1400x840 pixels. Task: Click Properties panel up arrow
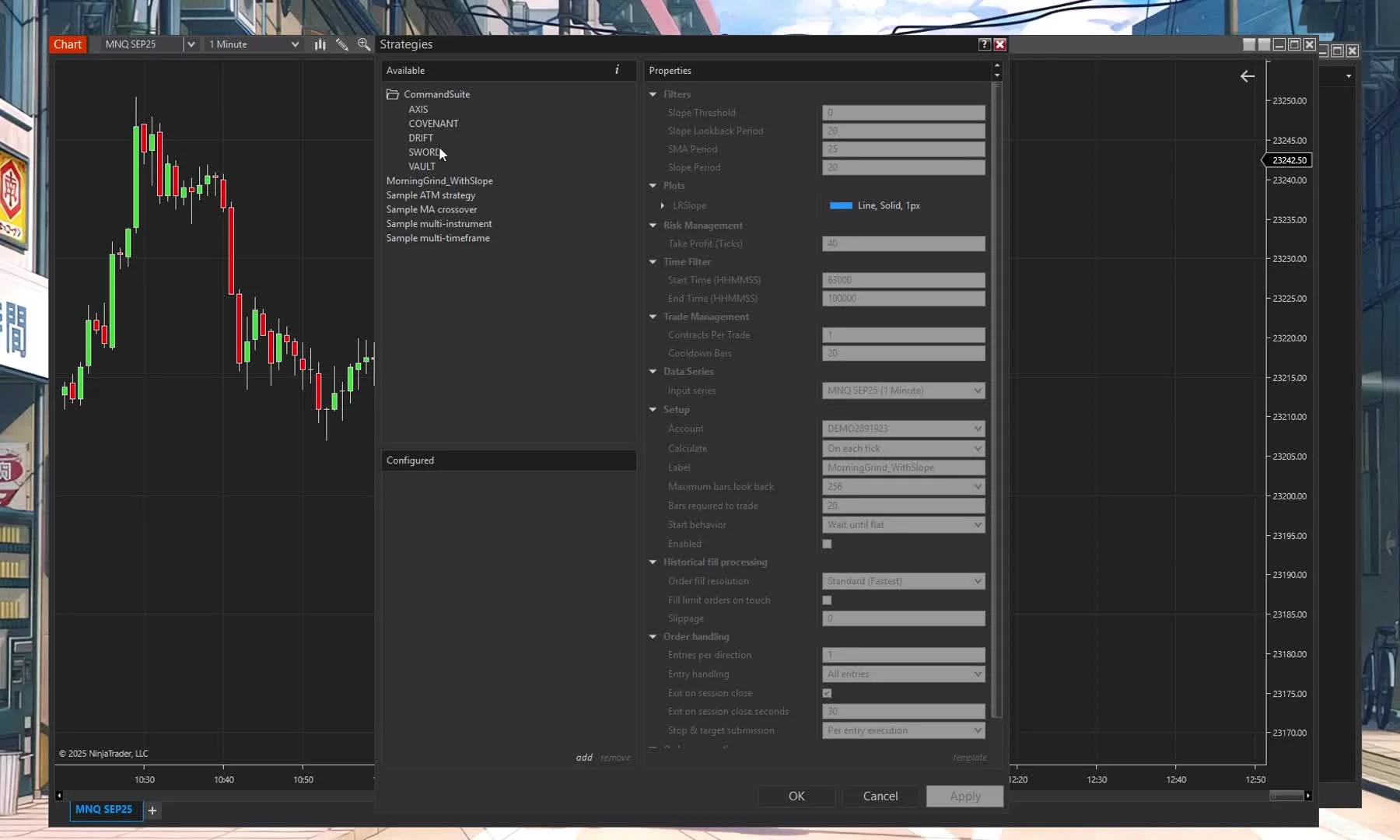[997, 66]
